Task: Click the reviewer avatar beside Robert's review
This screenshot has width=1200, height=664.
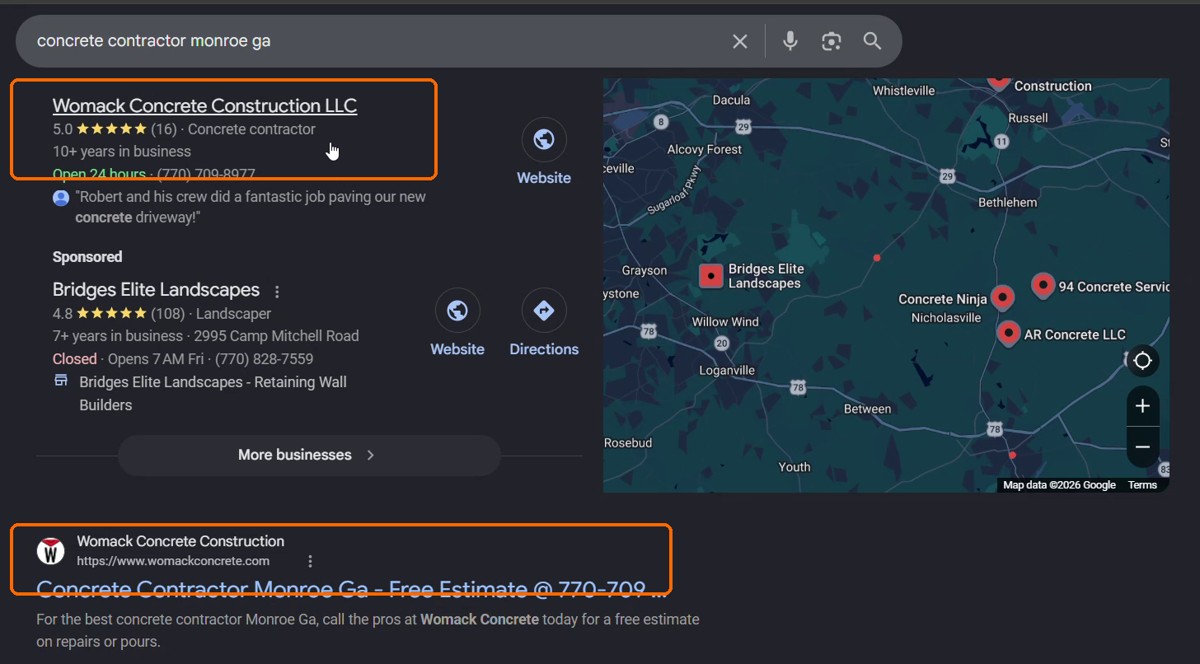Action: tap(61, 198)
